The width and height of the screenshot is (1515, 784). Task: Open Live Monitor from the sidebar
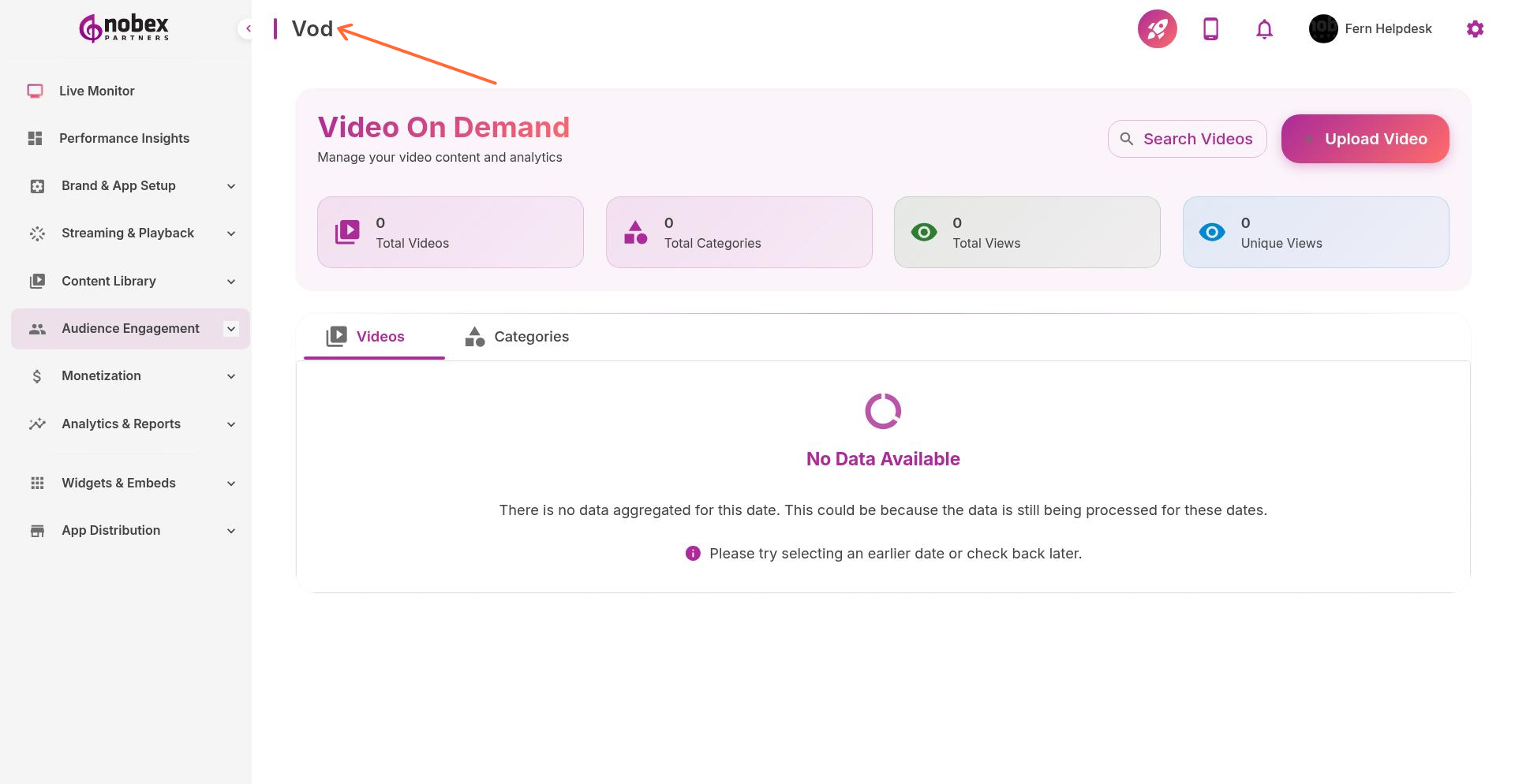pyautogui.click(x=95, y=90)
